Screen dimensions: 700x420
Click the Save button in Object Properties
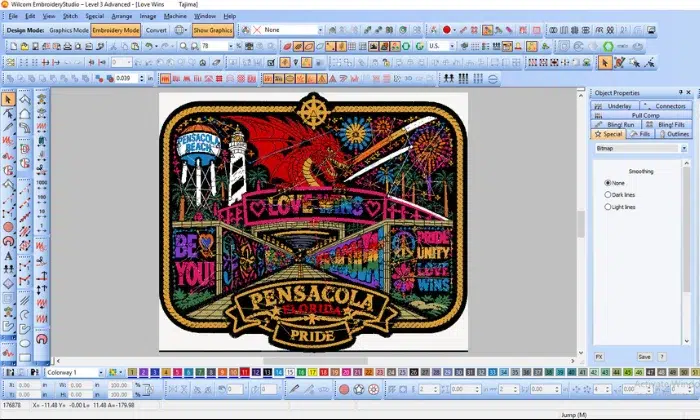coord(644,357)
